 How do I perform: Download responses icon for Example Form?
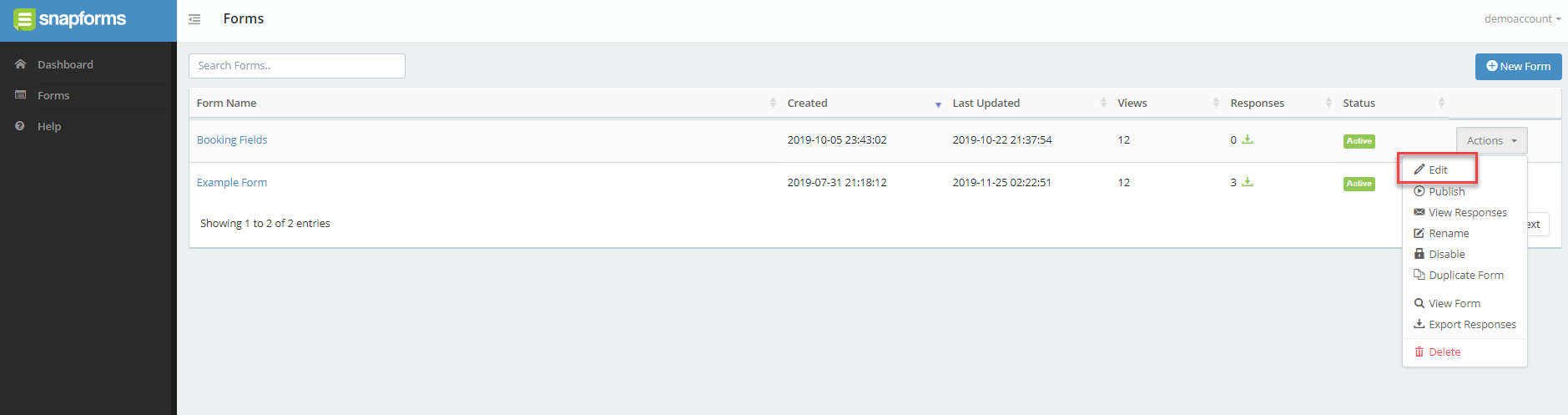[1248, 182]
